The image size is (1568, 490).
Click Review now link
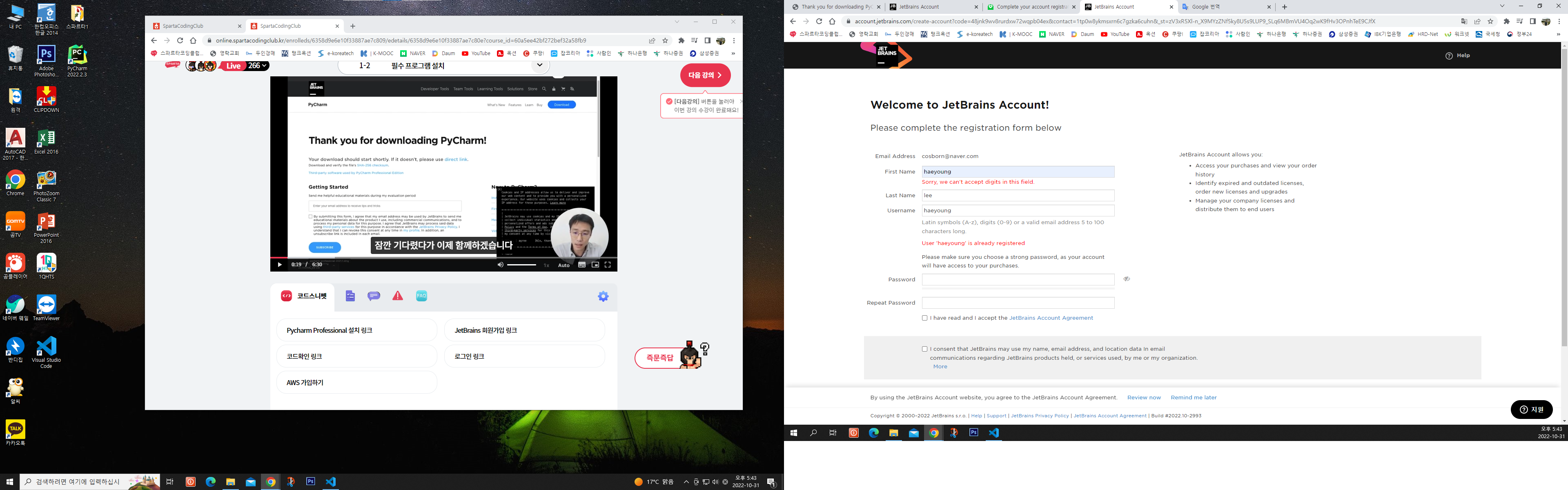1144,397
